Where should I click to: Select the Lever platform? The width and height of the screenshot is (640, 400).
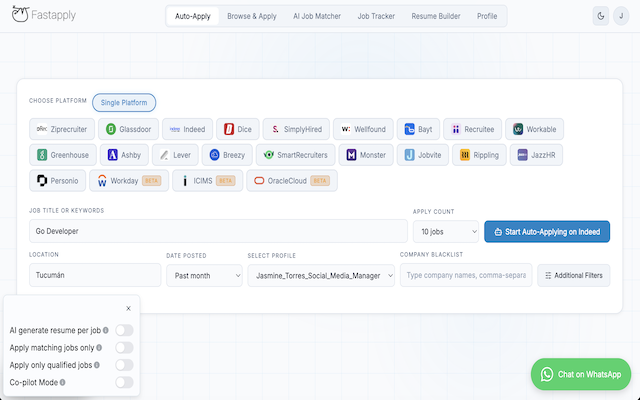click(x=175, y=155)
